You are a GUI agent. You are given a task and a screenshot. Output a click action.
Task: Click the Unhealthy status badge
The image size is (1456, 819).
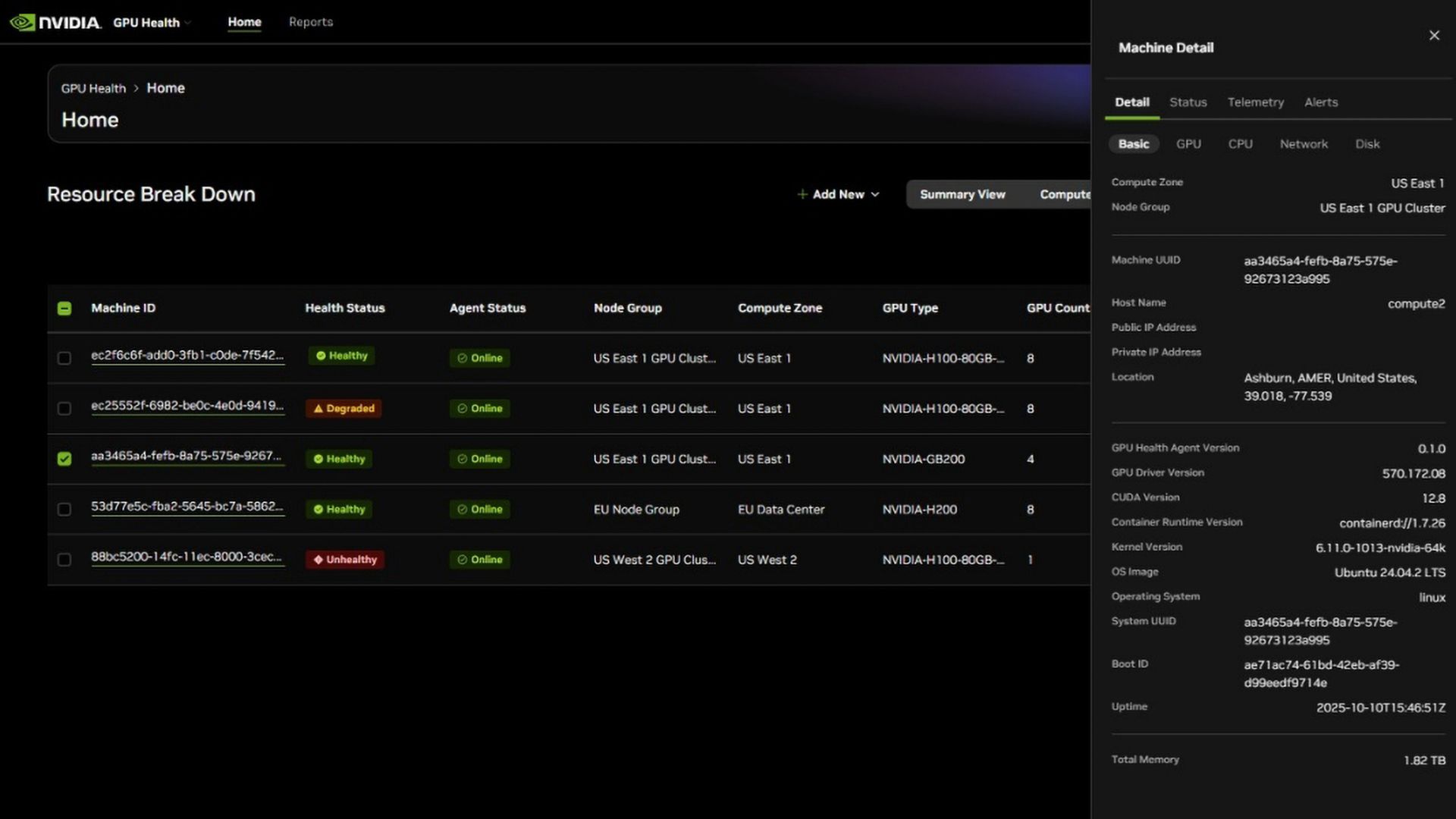click(x=344, y=559)
